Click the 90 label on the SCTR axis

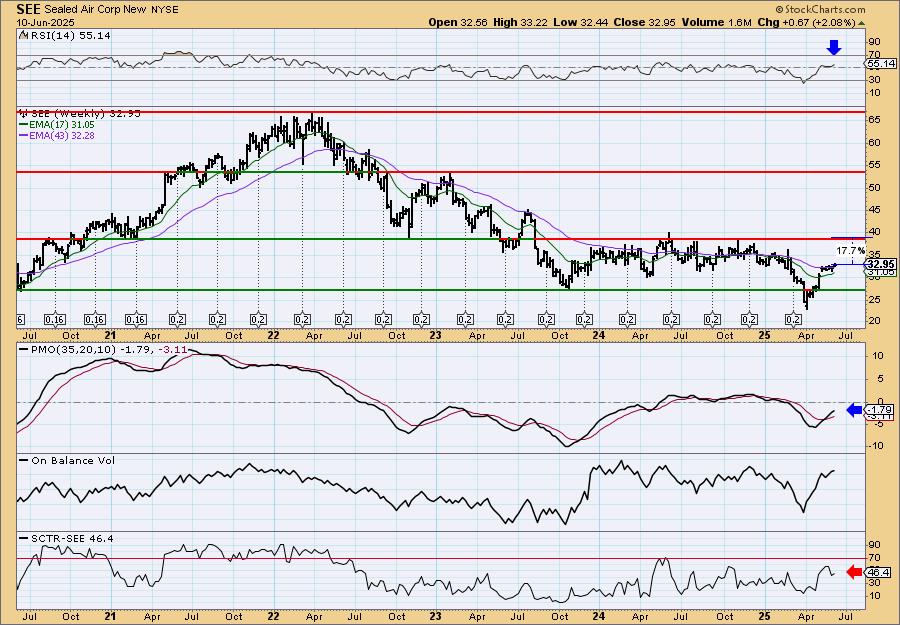(x=874, y=545)
